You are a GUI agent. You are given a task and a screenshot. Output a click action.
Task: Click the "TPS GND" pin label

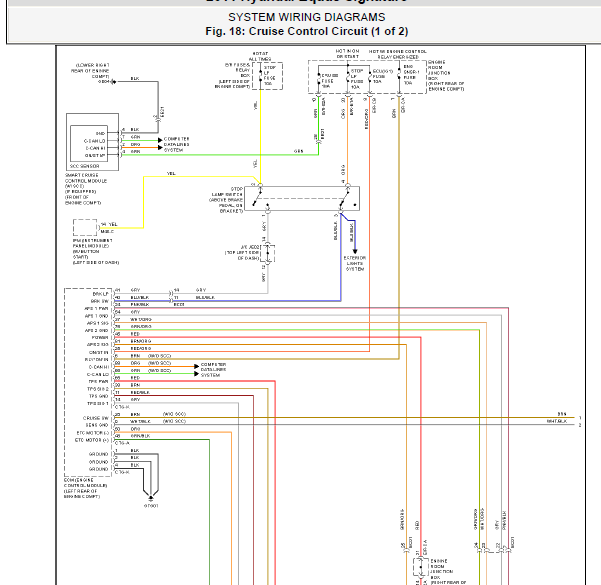[99, 396]
